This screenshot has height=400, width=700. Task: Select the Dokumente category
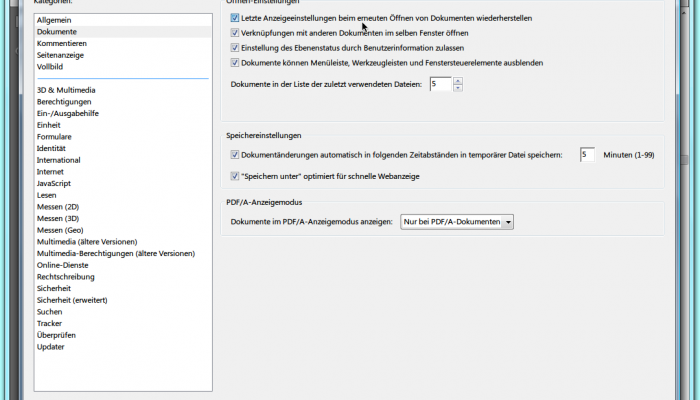tap(57, 32)
